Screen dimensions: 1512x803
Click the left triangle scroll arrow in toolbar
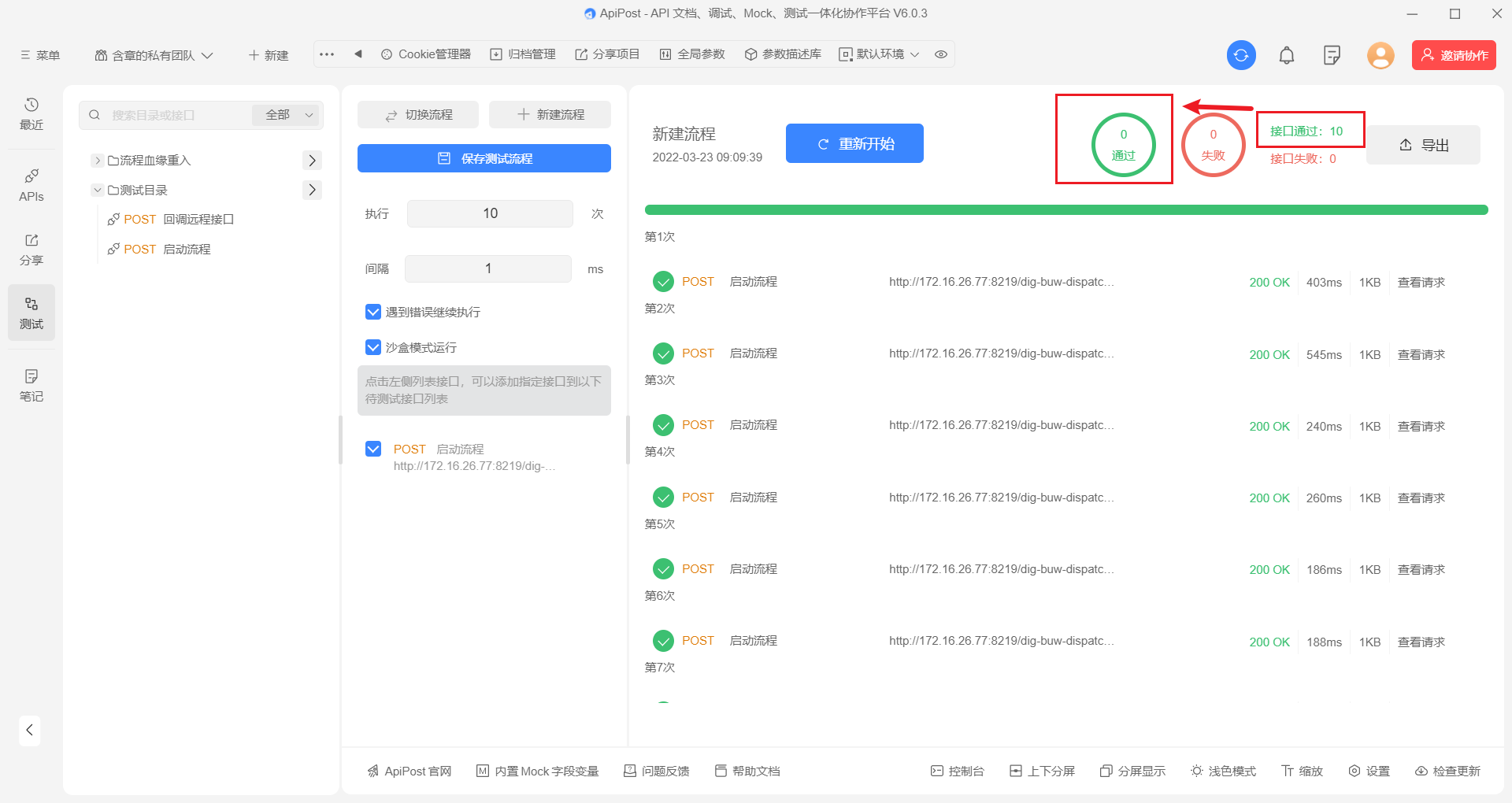(358, 54)
